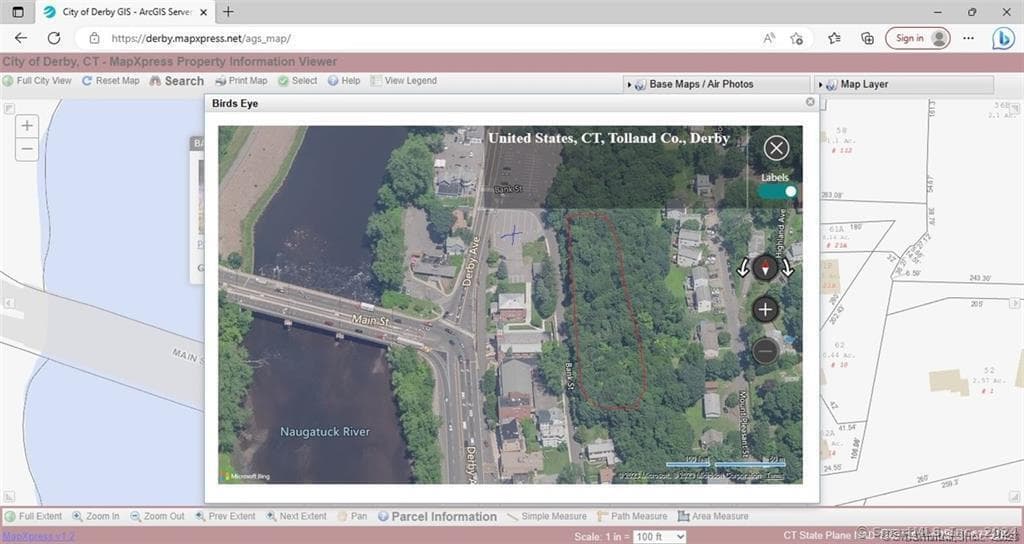The height and width of the screenshot is (544, 1024).
Task: Click the map zoom-out minus button
Action: pos(27,150)
